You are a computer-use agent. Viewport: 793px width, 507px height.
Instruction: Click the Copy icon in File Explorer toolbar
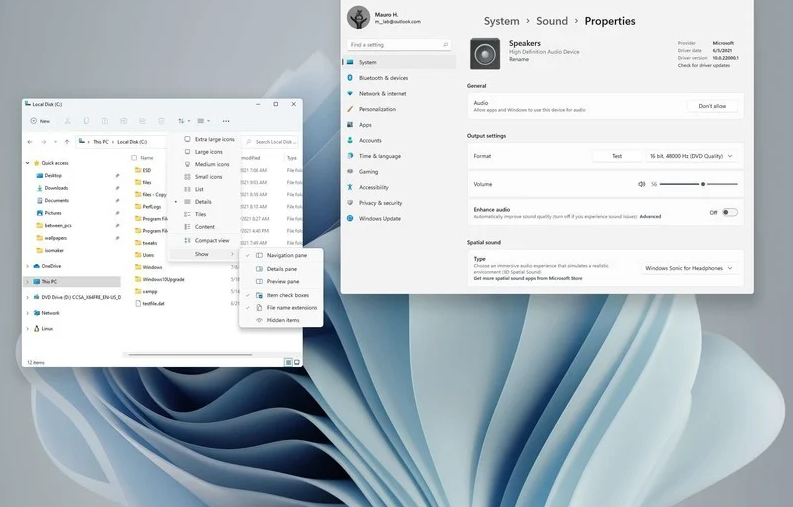coord(86,121)
